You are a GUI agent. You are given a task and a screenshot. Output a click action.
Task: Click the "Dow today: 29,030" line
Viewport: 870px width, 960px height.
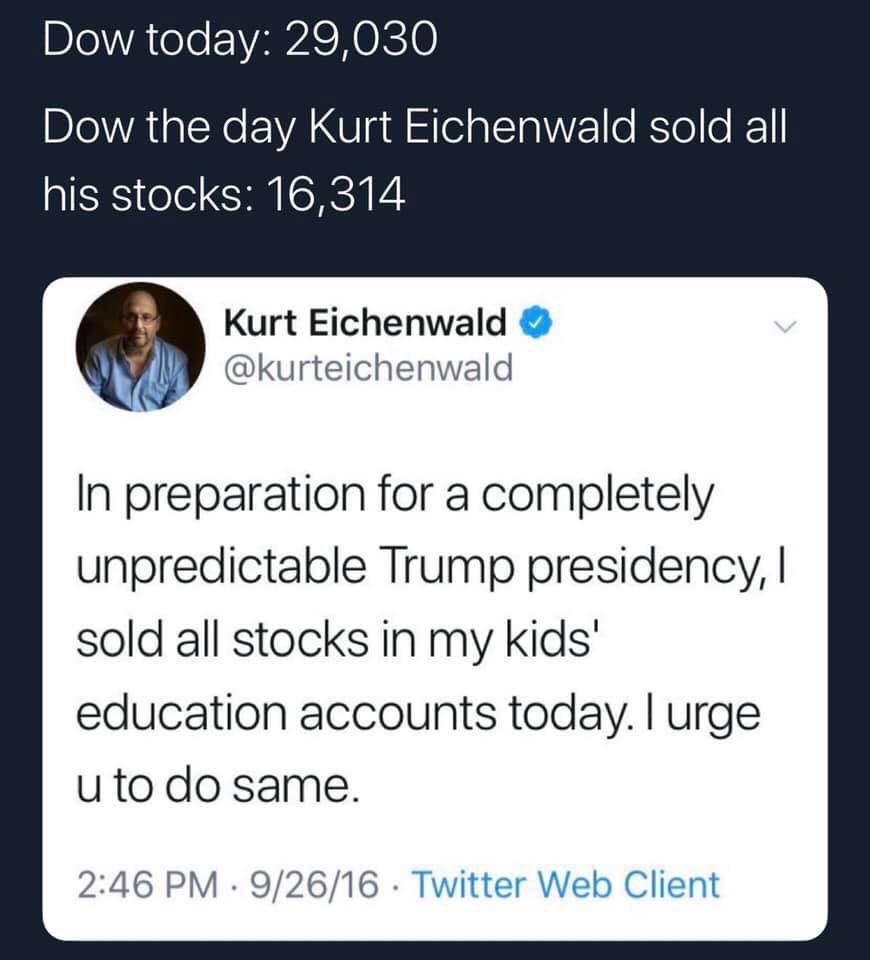tap(240, 39)
